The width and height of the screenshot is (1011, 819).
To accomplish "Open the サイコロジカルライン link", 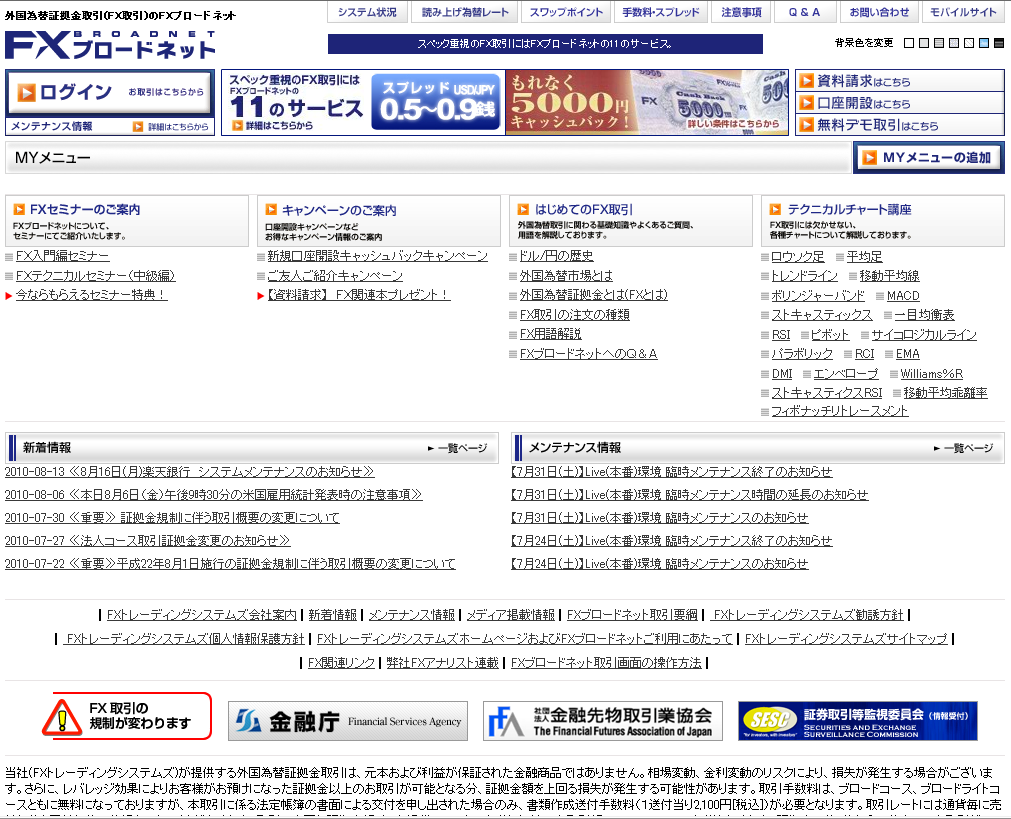I will tap(924, 335).
